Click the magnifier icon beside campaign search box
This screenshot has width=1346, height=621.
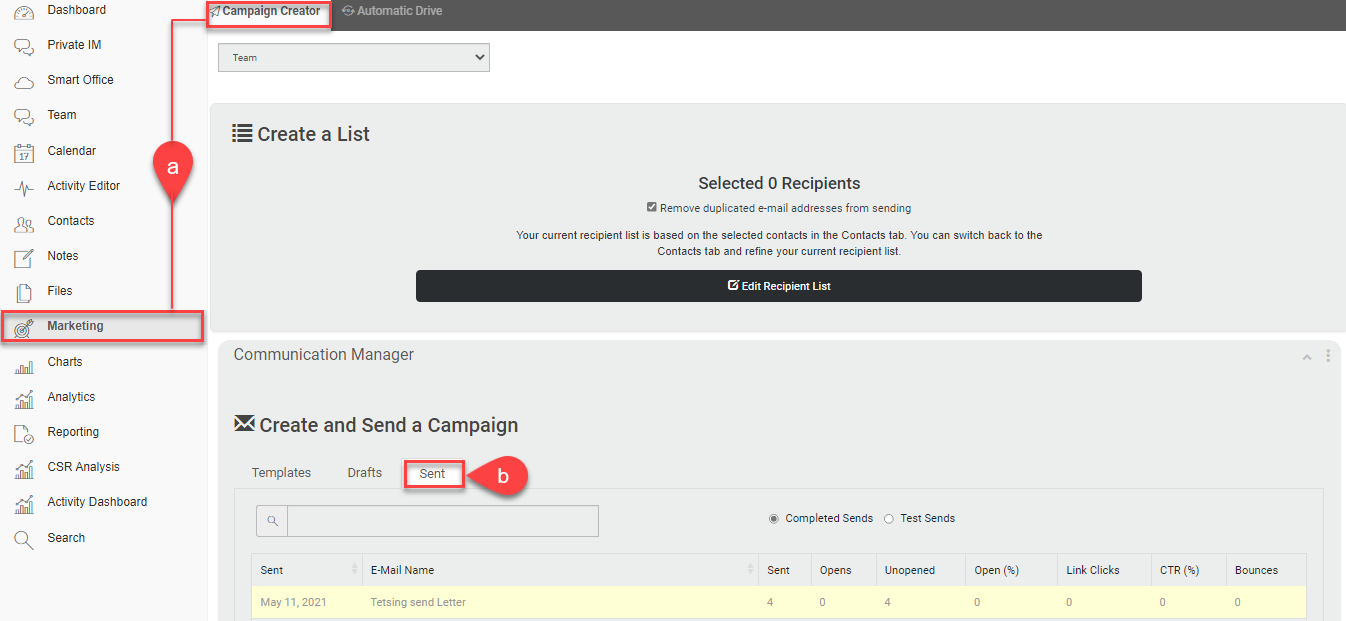pyautogui.click(x=272, y=521)
